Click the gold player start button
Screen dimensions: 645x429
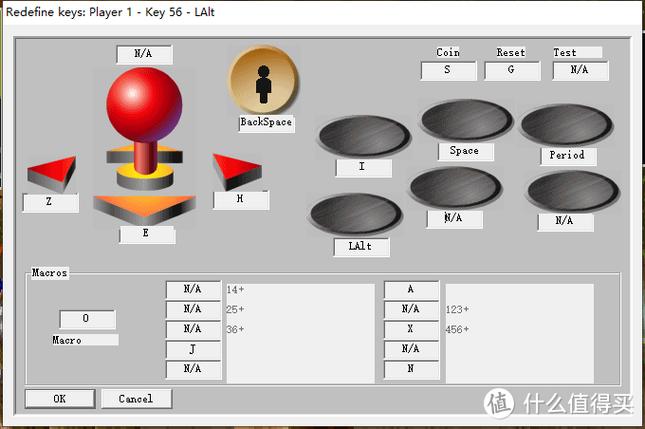[264, 81]
